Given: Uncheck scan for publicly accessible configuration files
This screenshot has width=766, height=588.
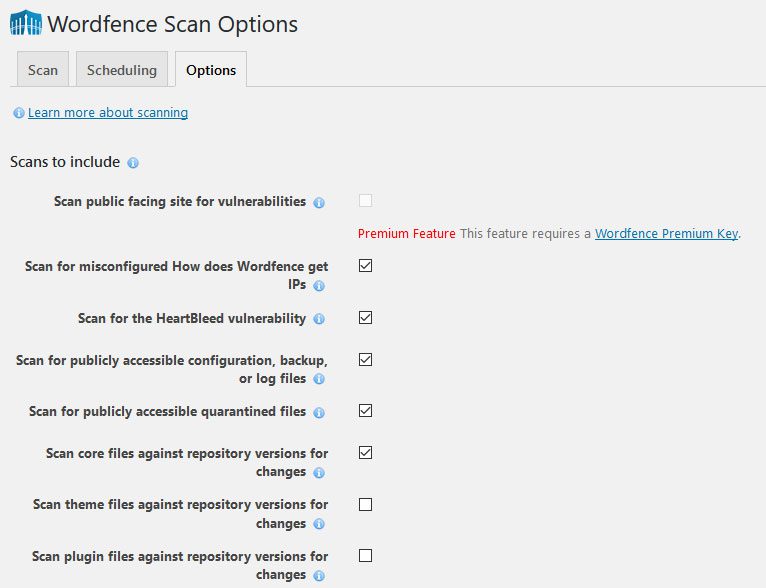Looking at the screenshot, I should point(365,359).
